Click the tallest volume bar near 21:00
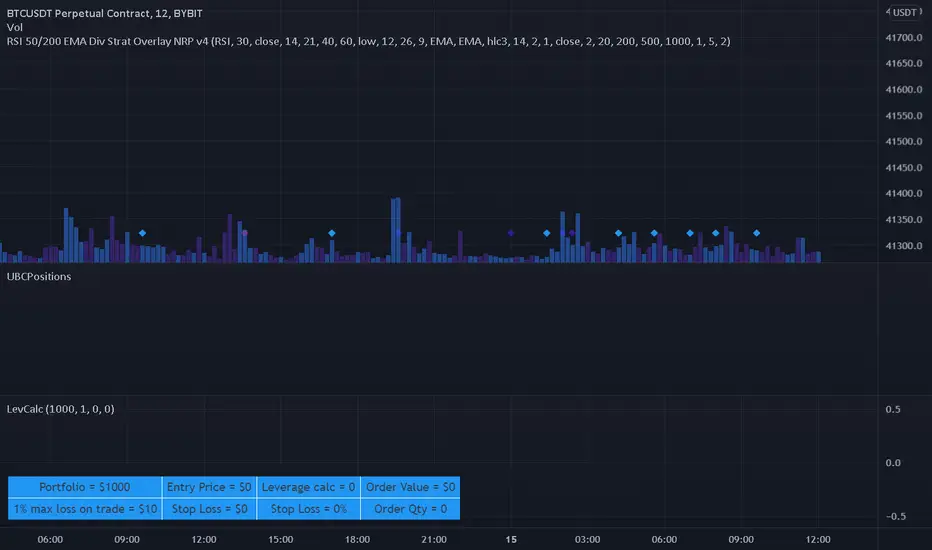The height and width of the screenshot is (550, 932). coord(395,230)
